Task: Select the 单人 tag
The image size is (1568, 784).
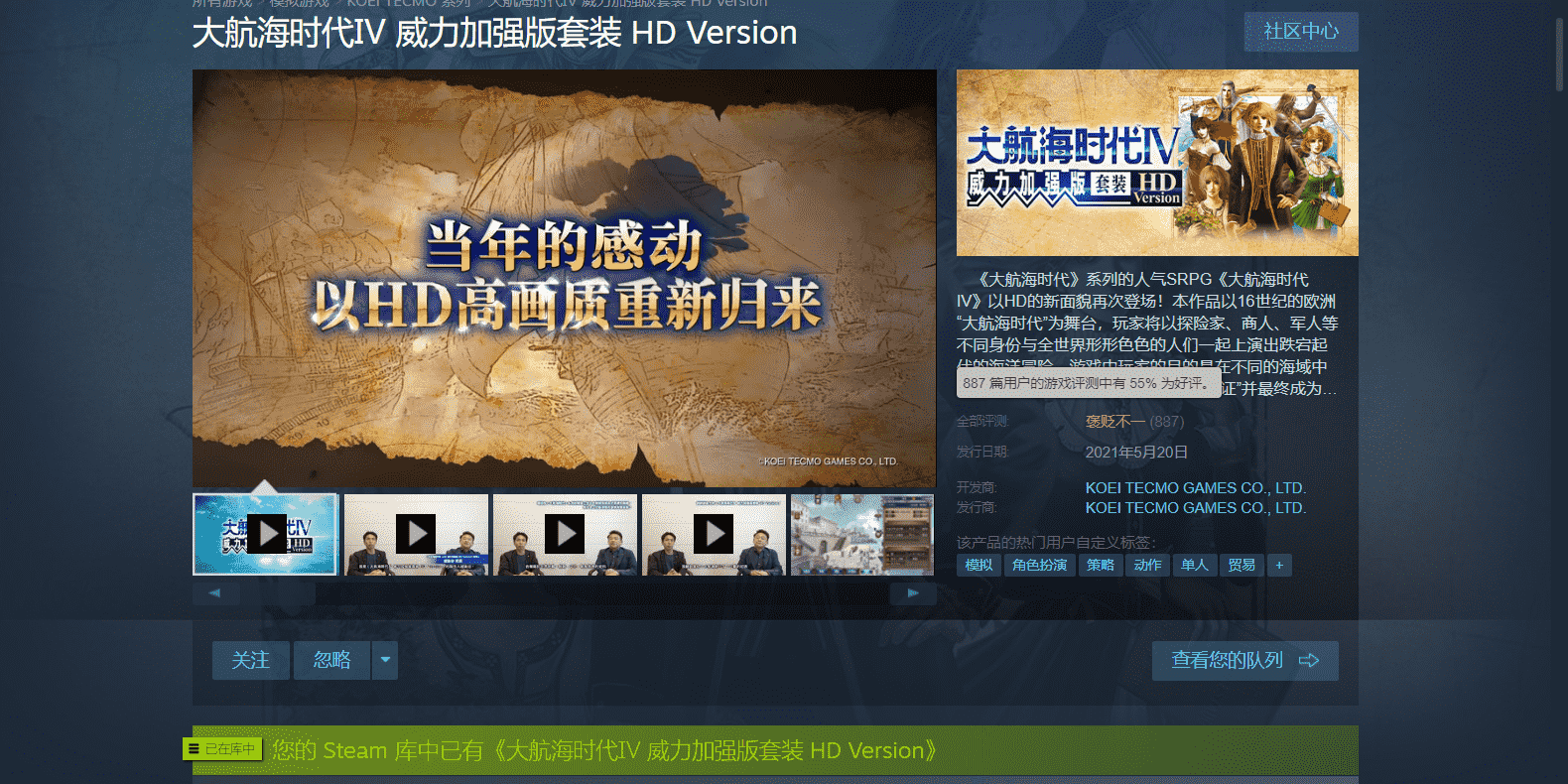Action: coord(1195,565)
